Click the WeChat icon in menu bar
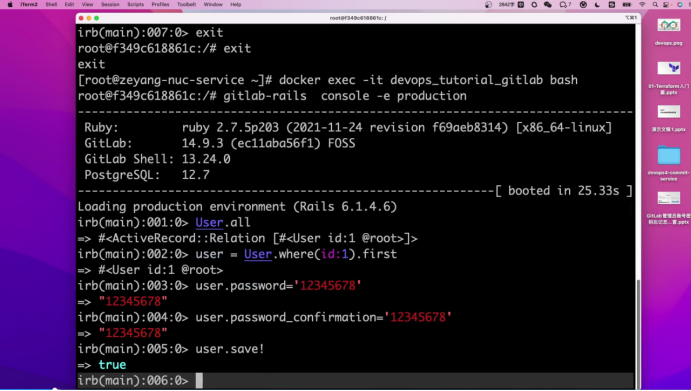The height and width of the screenshot is (391, 691). click(x=548, y=4)
